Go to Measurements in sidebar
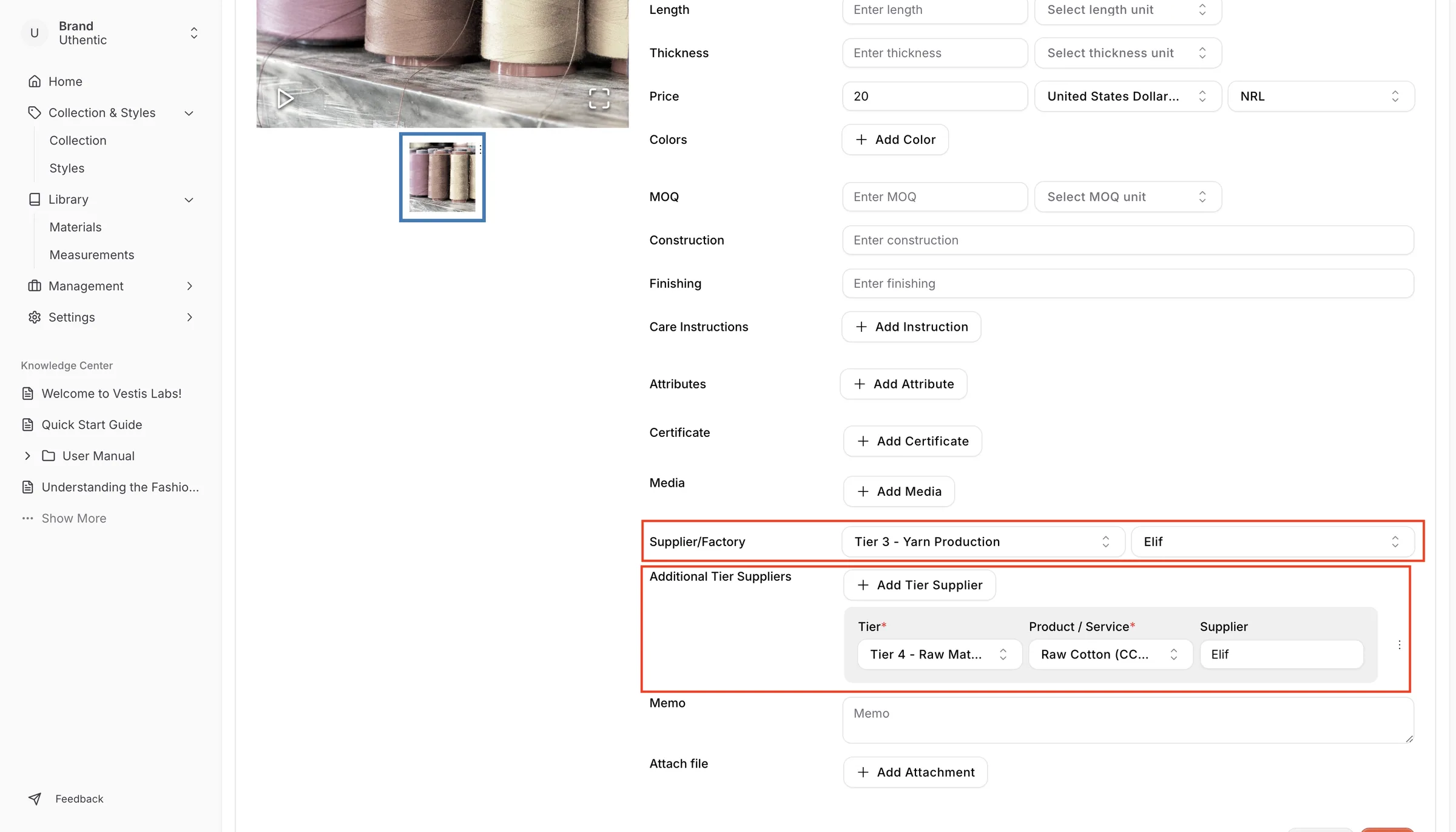This screenshot has height=832, width=1456. 92,255
